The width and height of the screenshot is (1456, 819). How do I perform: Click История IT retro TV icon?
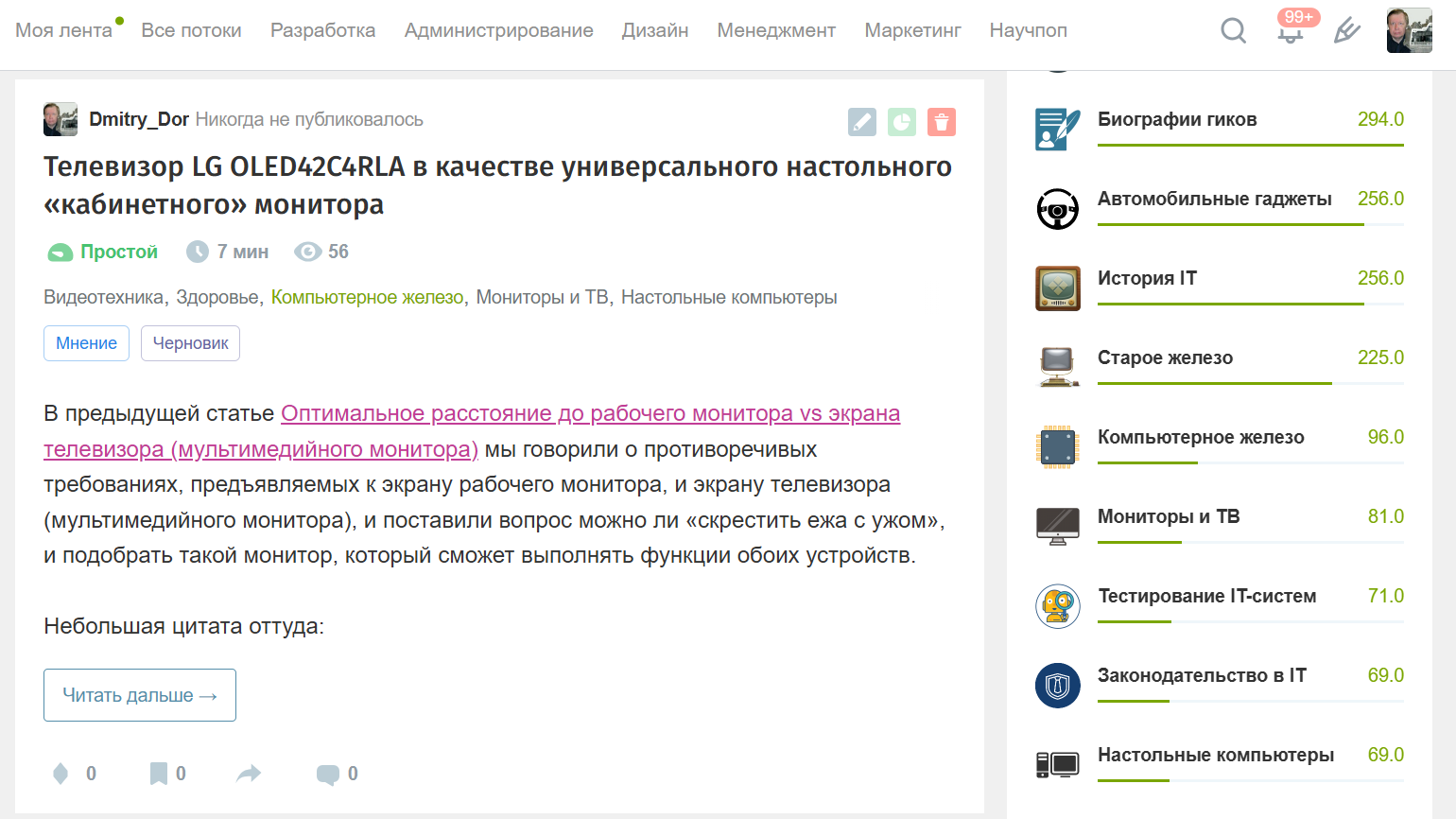pos(1058,288)
